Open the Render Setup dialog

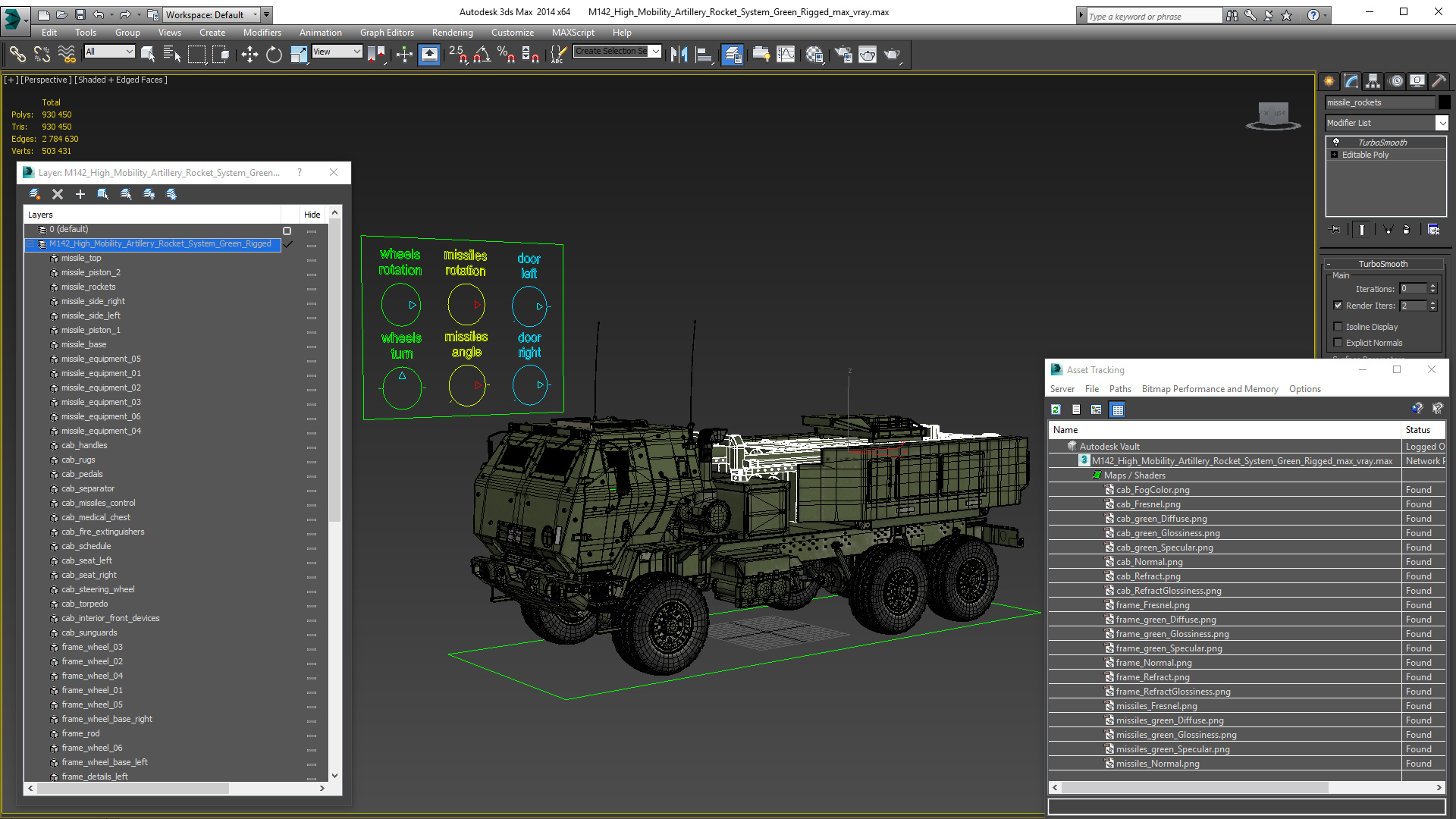[843, 54]
